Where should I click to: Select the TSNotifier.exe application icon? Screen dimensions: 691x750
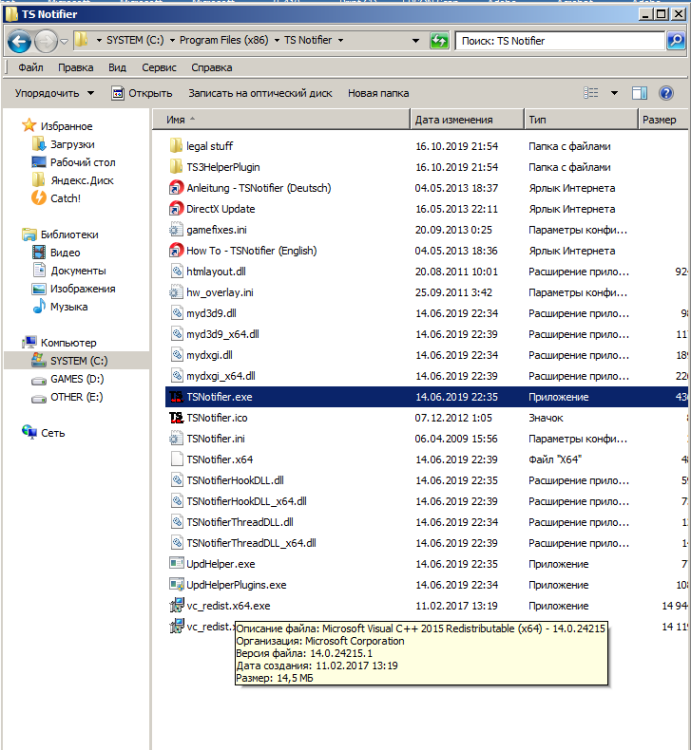[x=176, y=397]
